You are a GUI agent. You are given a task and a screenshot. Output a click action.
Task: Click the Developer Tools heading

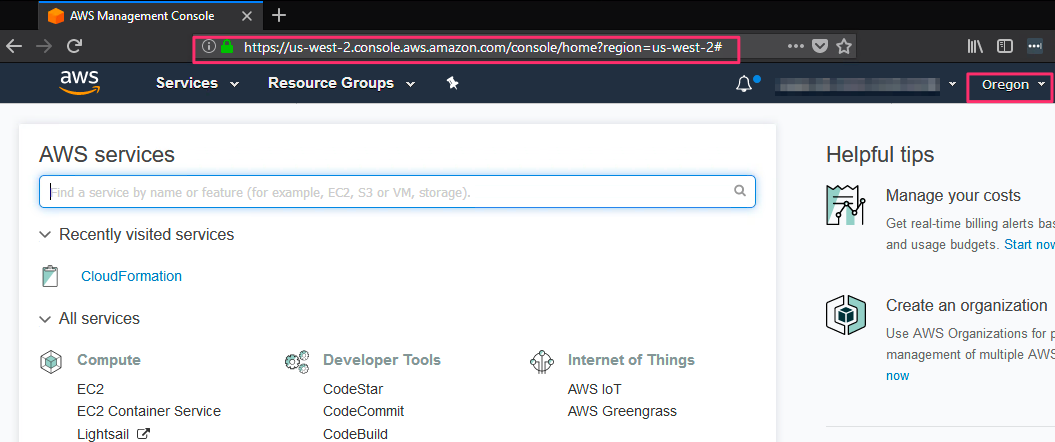381,360
